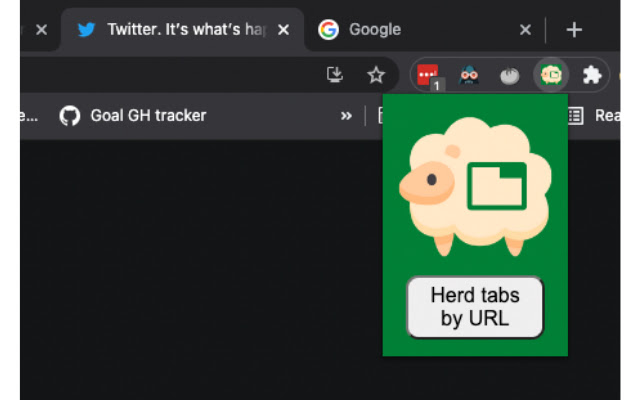Close the Google tab

[525, 29]
